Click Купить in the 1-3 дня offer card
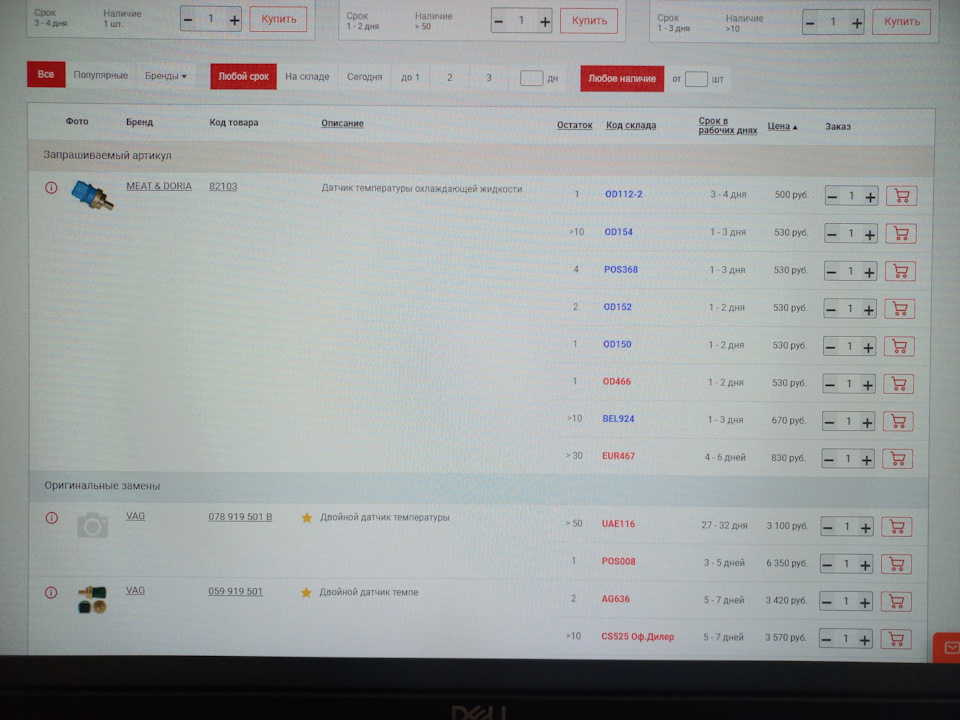Image resolution: width=960 pixels, height=720 pixels. (x=901, y=22)
